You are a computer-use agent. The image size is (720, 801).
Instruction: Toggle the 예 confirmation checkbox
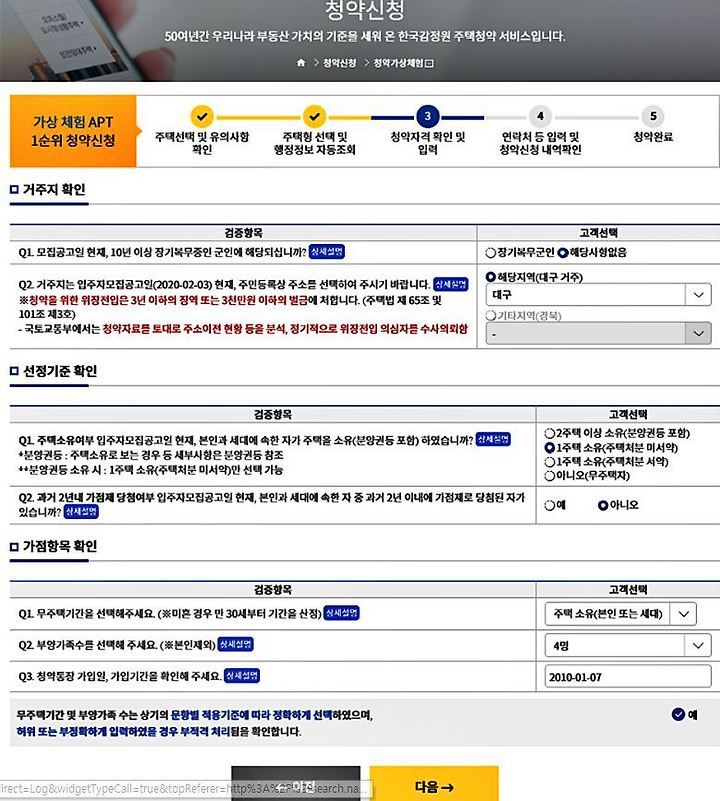(678, 714)
